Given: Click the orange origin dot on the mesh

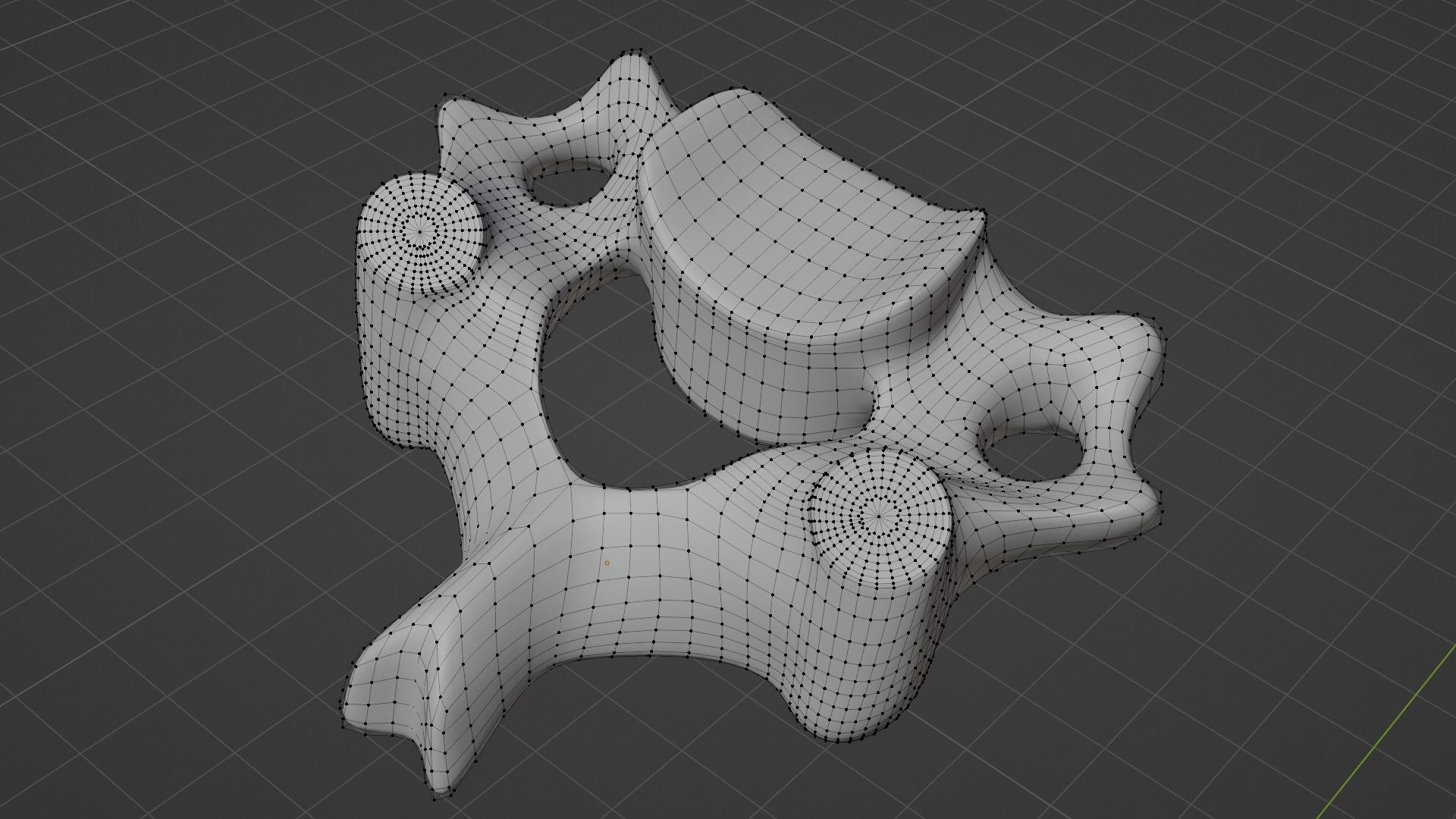Looking at the screenshot, I should point(607,563).
